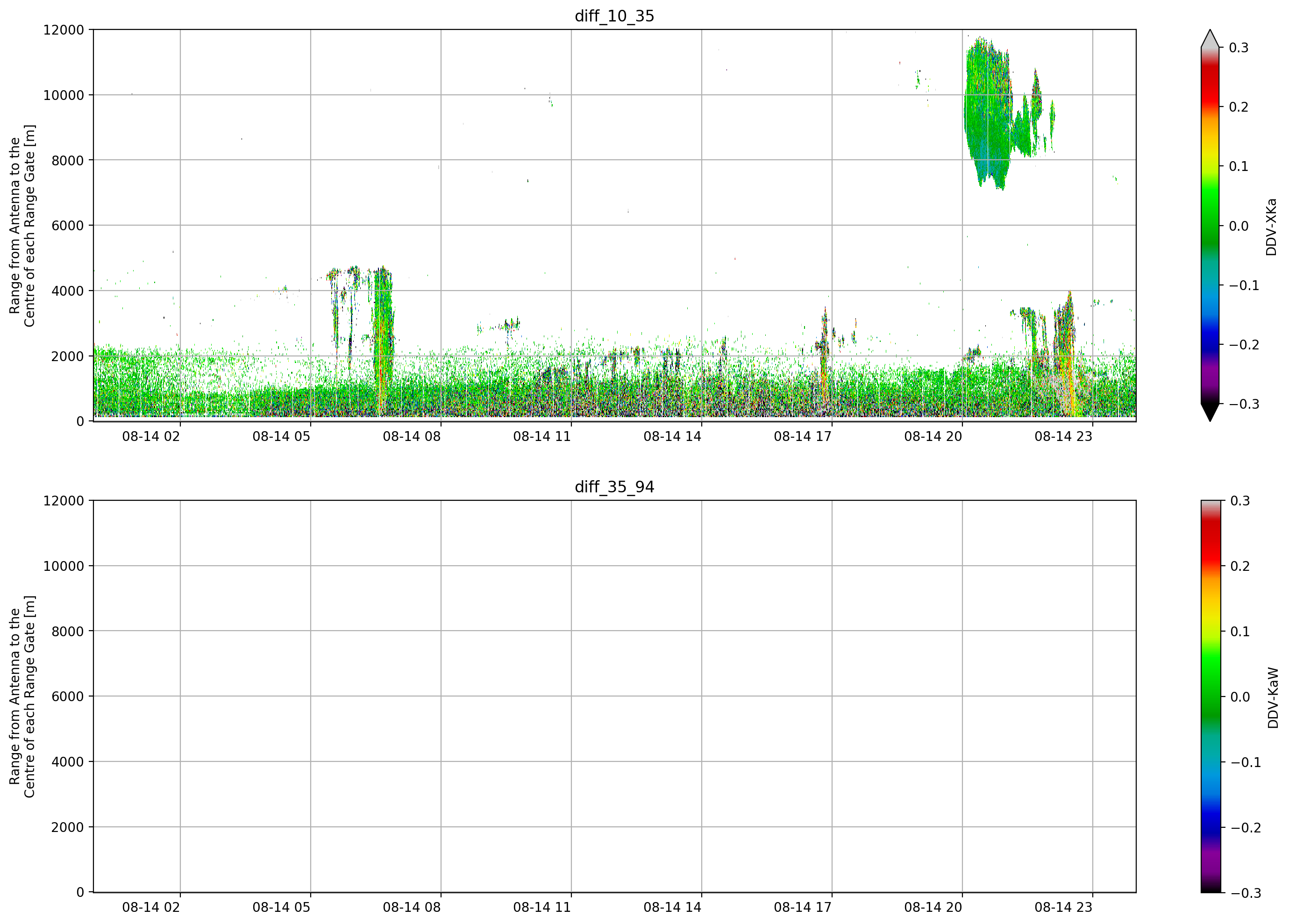Click the 08-14 20 tick in the top plot

pyautogui.click(x=933, y=436)
